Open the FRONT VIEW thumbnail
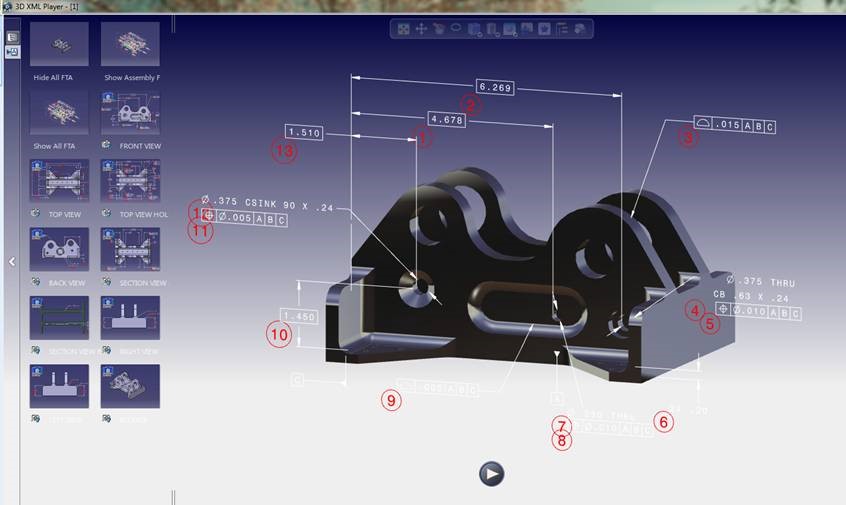Image resolution: width=846 pixels, height=505 pixels. click(x=130, y=113)
